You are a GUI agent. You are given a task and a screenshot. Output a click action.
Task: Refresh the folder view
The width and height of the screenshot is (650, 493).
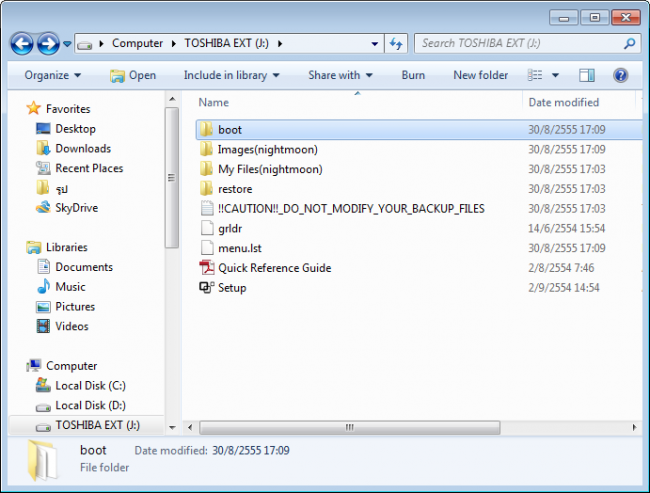click(x=396, y=44)
